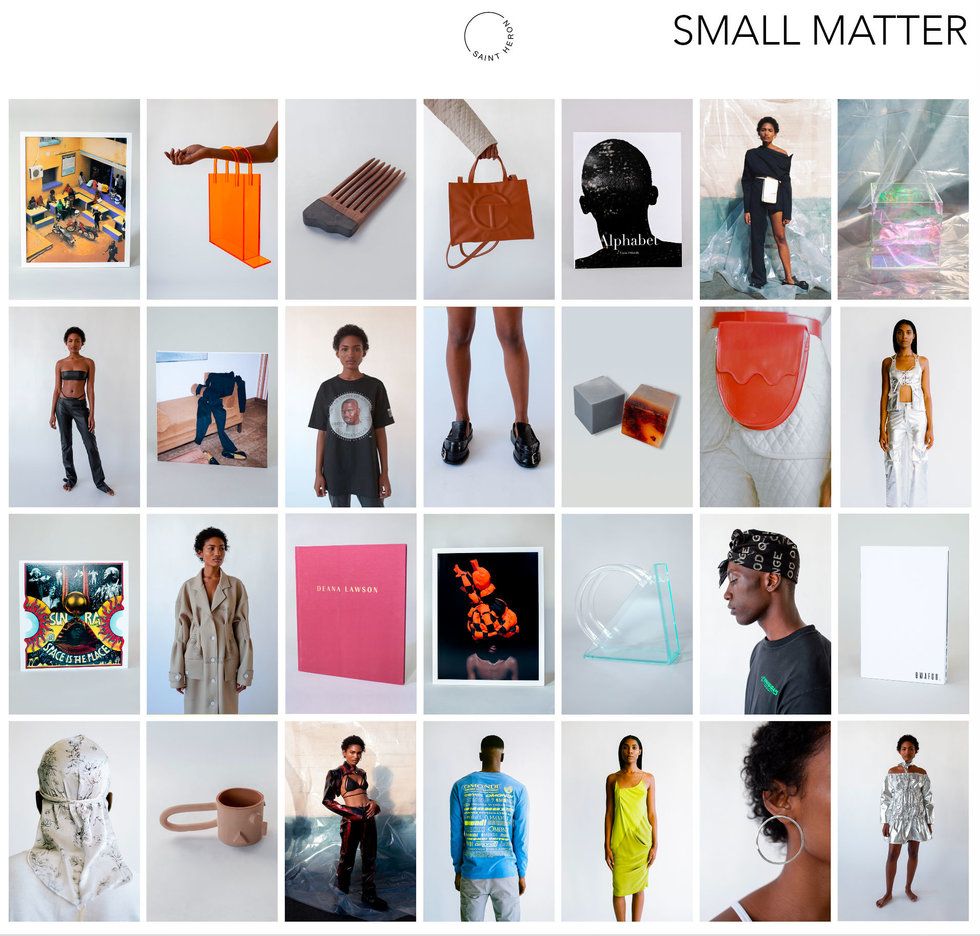Open the Sun Ra Space Is The Place poster

click(74, 614)
